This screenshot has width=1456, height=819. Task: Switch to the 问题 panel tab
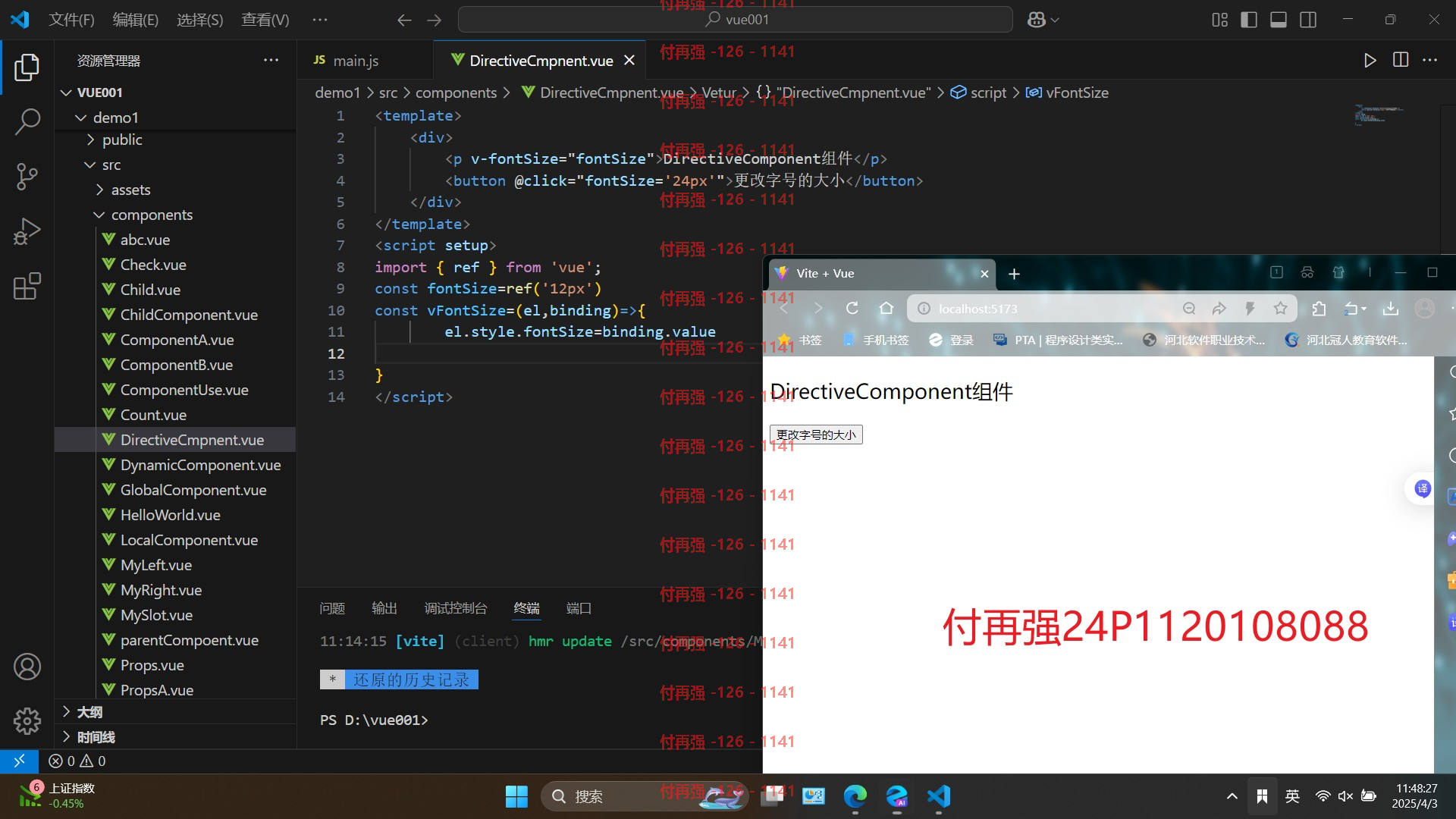click(332, 608)
